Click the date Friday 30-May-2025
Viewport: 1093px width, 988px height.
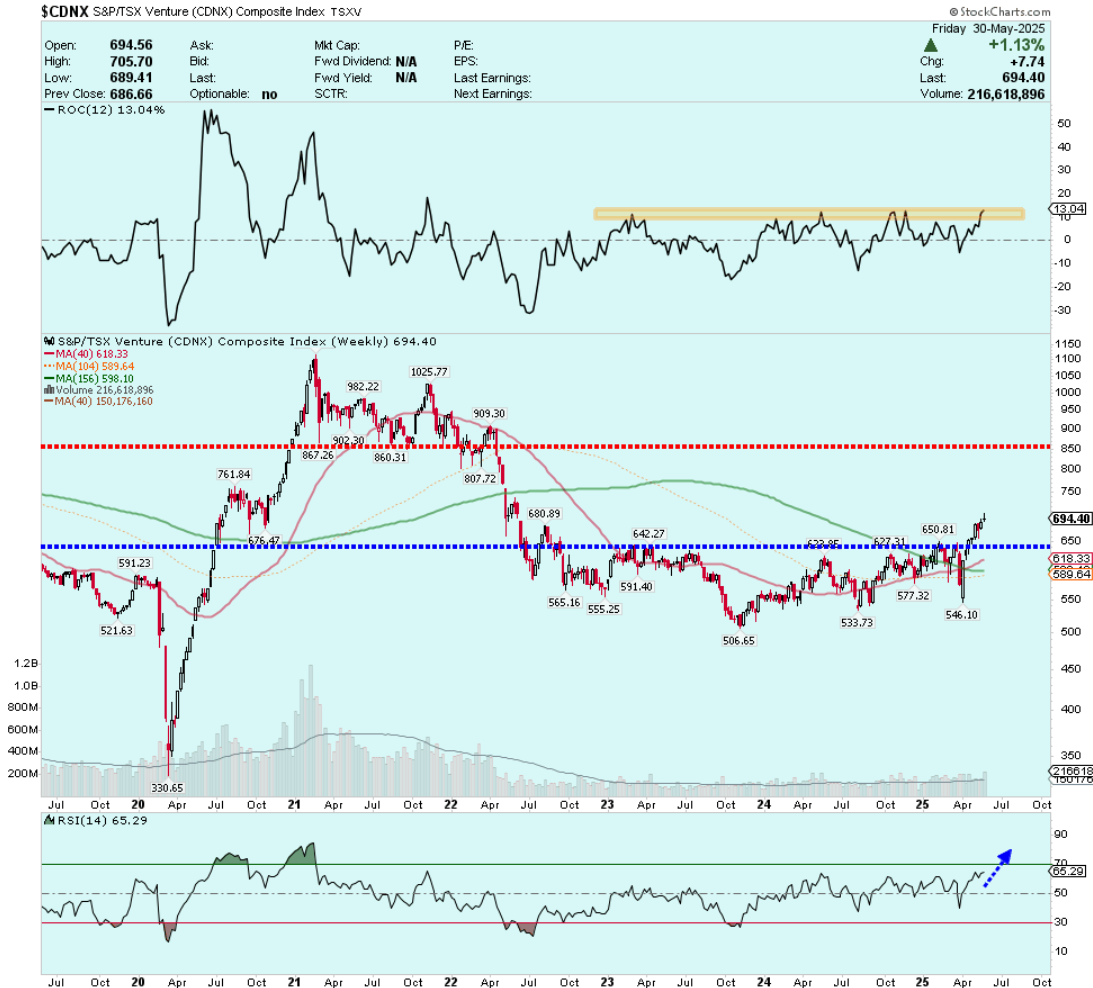[x=988, y=29]
